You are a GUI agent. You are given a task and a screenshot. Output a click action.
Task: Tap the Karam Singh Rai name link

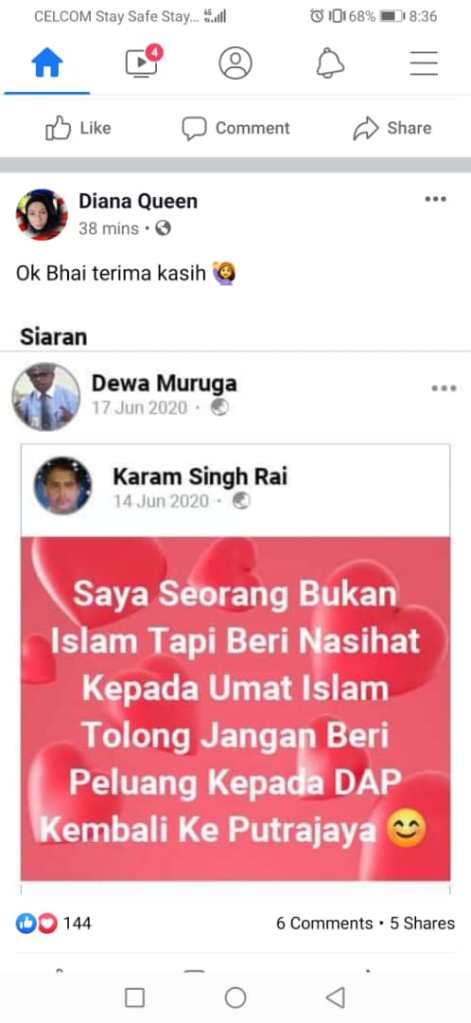200,477
